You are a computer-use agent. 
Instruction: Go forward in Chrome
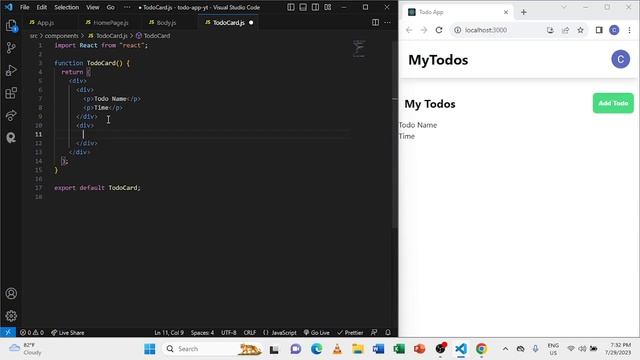[x=424, y=30]
